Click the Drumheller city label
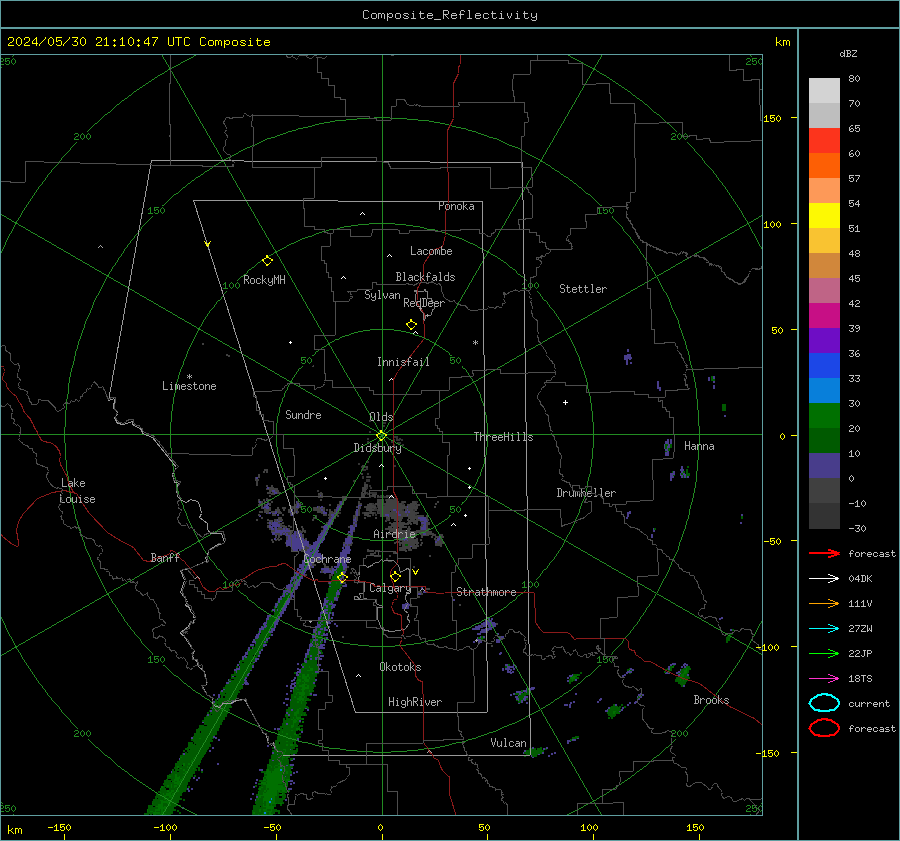Screen dimensions: 900x841 [x=586, y=493]
